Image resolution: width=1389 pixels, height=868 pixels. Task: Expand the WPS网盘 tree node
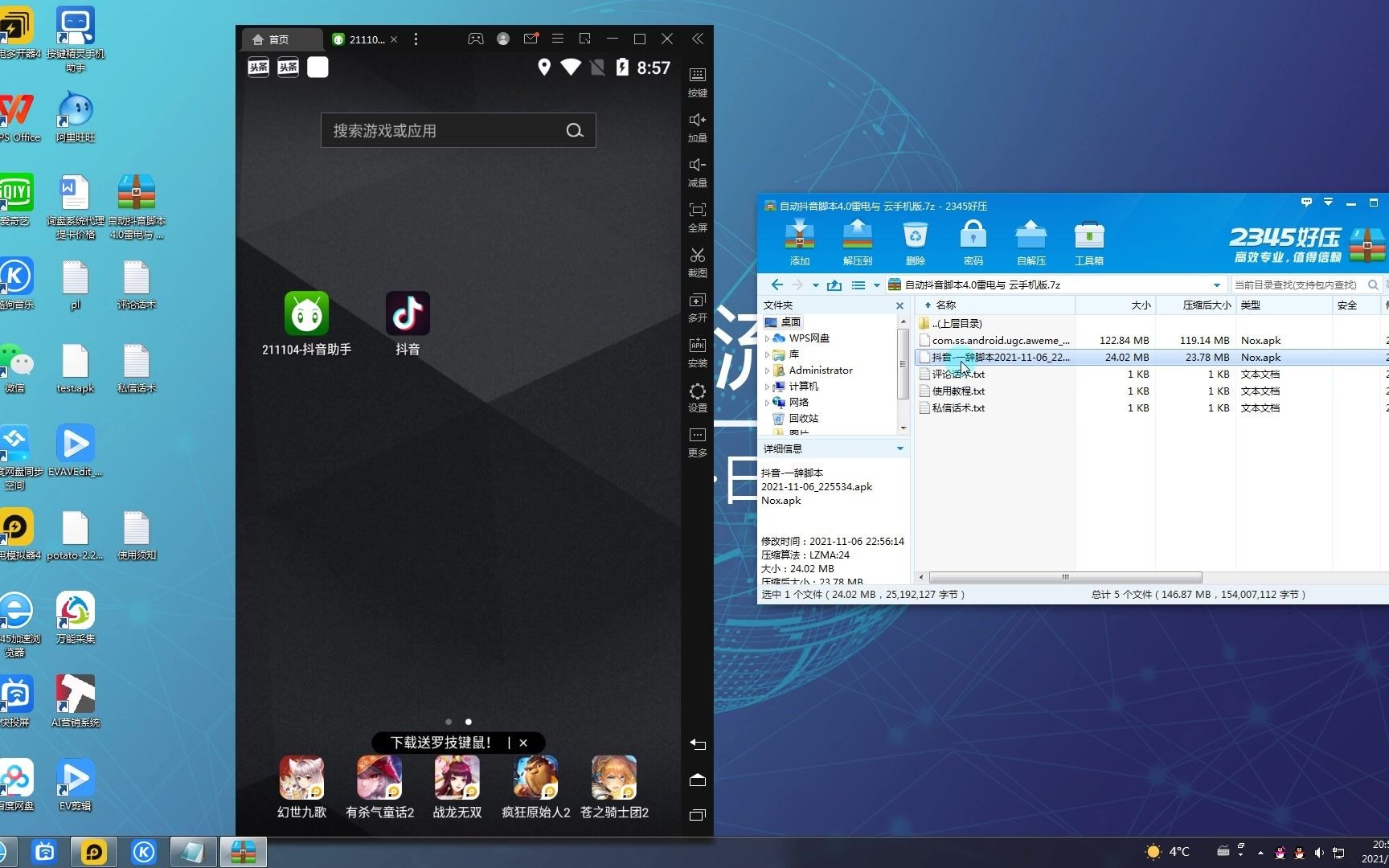tap(767, 338)
